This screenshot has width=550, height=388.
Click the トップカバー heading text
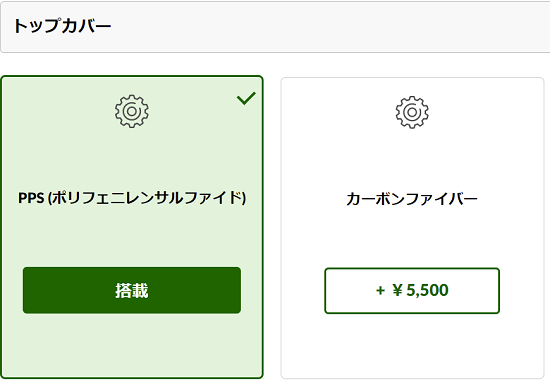pyautogui.click(x=62, y=26)
